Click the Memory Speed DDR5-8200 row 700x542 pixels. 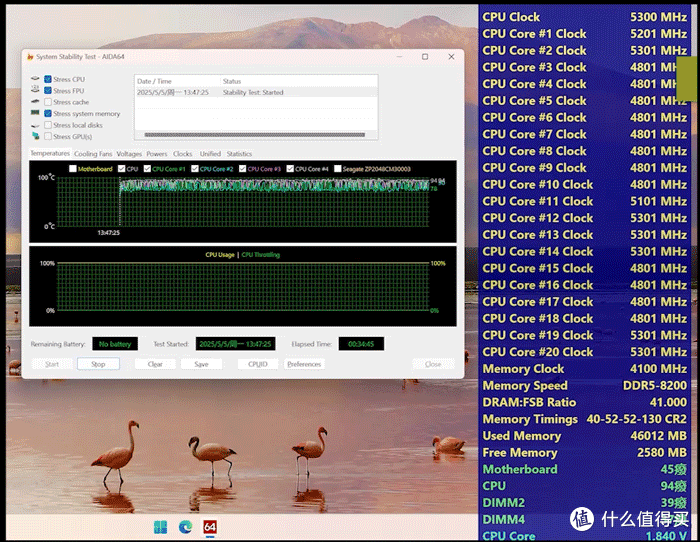(x=584, y=385)
